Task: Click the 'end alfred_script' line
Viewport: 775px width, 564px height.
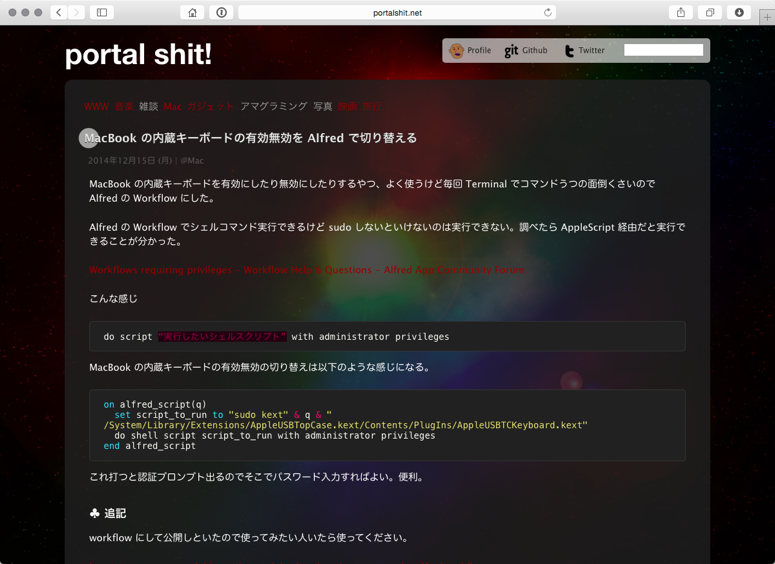Action: 149,446
